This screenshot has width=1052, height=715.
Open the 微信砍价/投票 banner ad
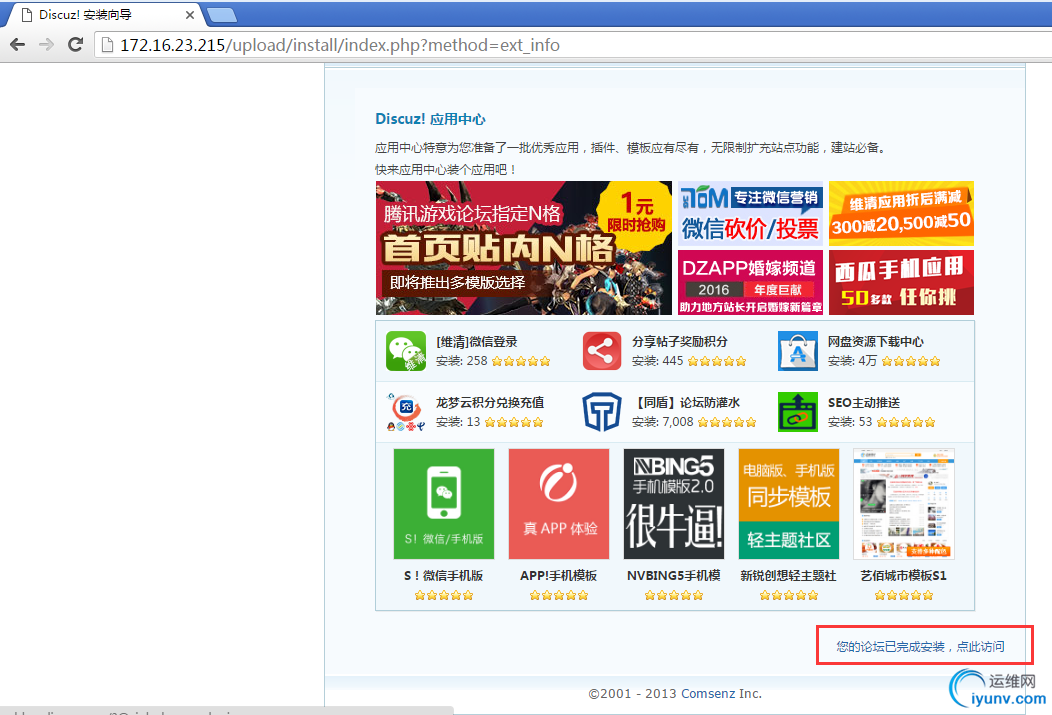[750, 213]
